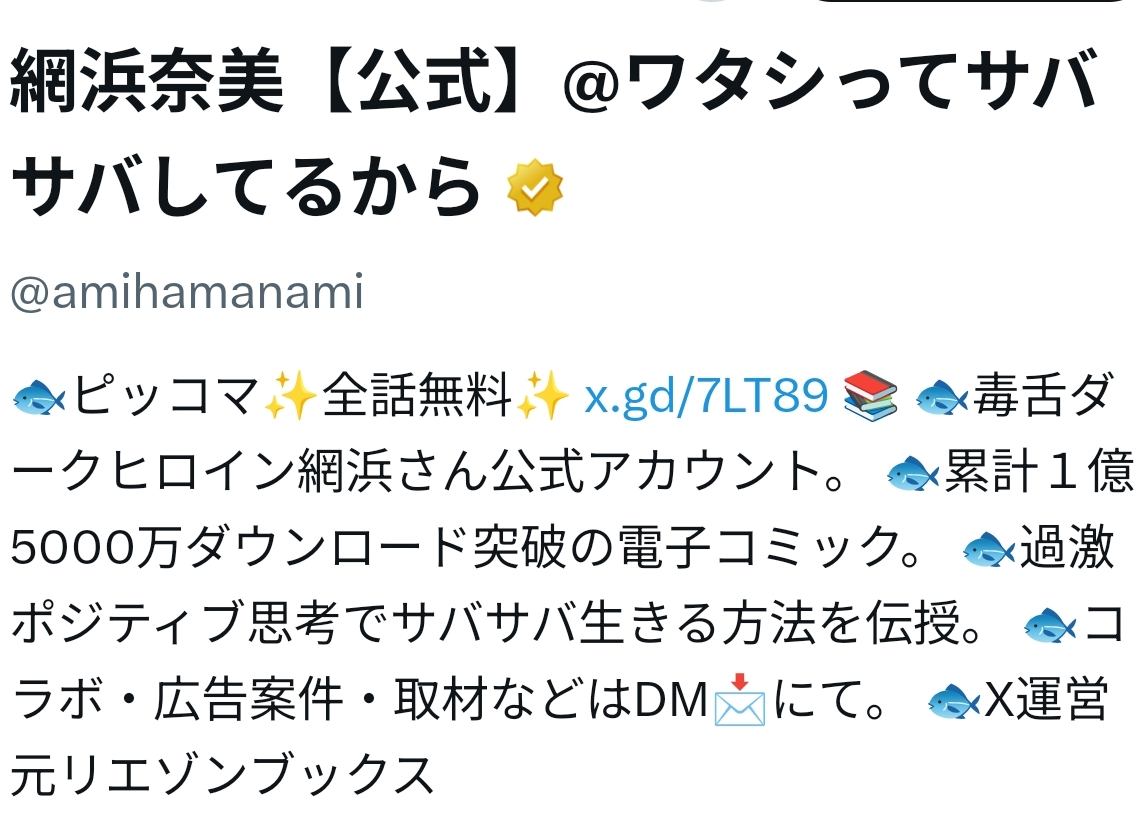
Task: Open the x.gd/7LT89 link
Action: (x=706, y=396)
